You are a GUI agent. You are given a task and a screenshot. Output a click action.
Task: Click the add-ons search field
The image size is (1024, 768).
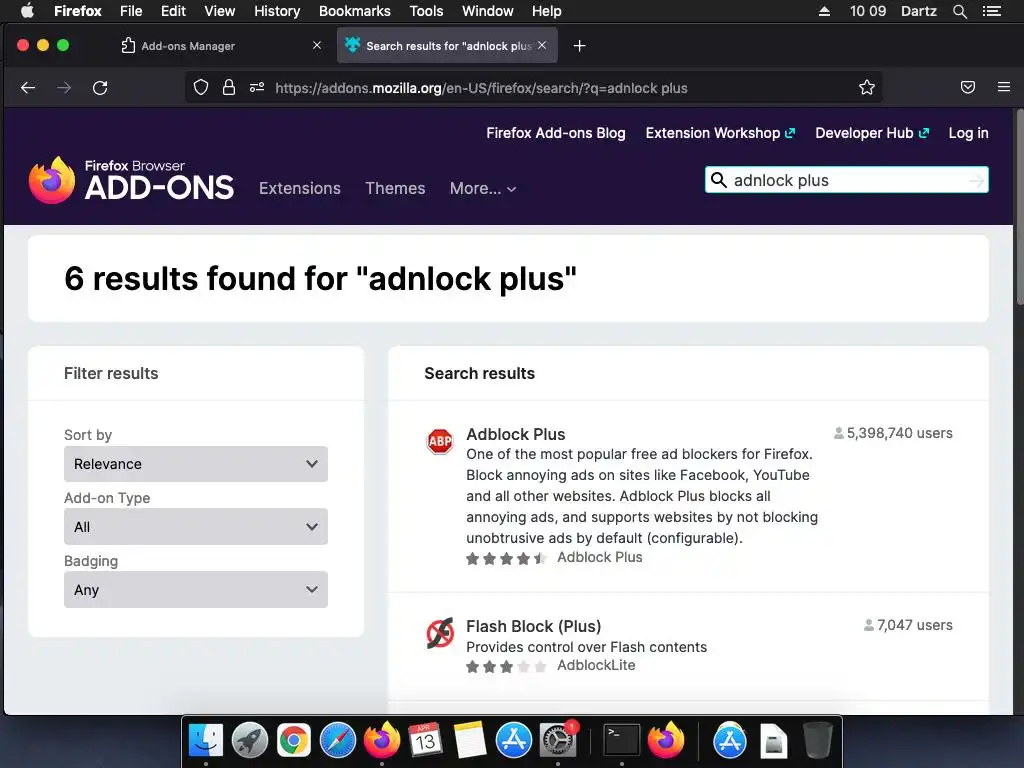click(x=847, y=180)
